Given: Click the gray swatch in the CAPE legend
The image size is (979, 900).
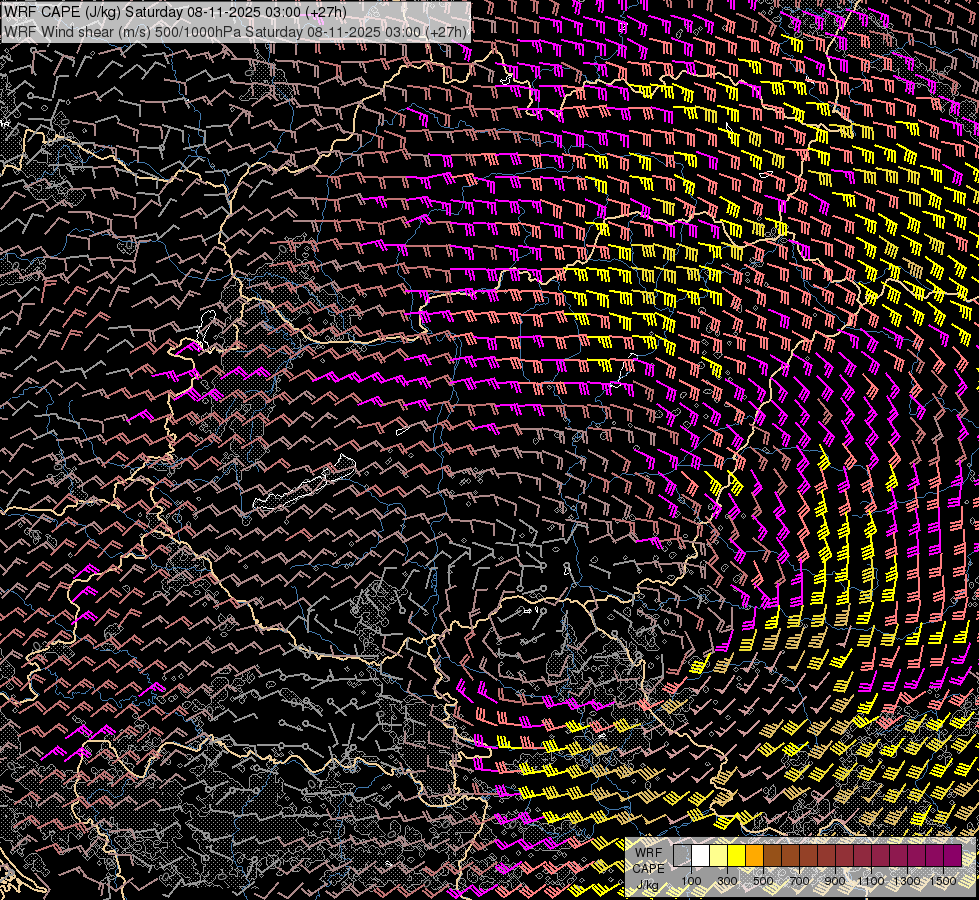Looking at the screenshot, I should pos(682,856).
